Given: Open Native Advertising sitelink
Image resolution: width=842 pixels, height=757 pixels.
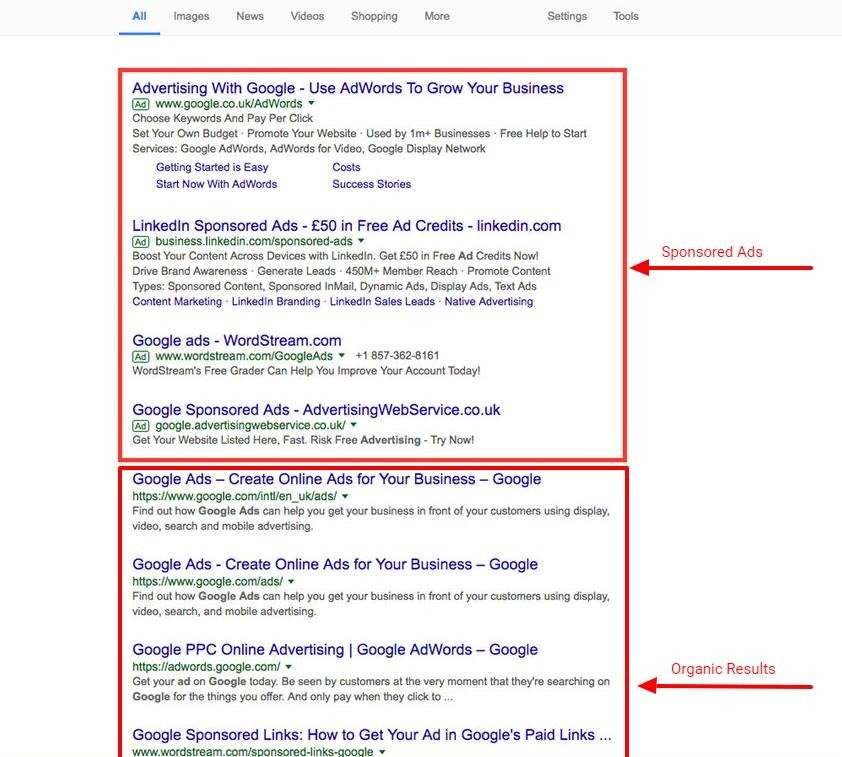Looking at the screenshot, I should tap(489, 302).
